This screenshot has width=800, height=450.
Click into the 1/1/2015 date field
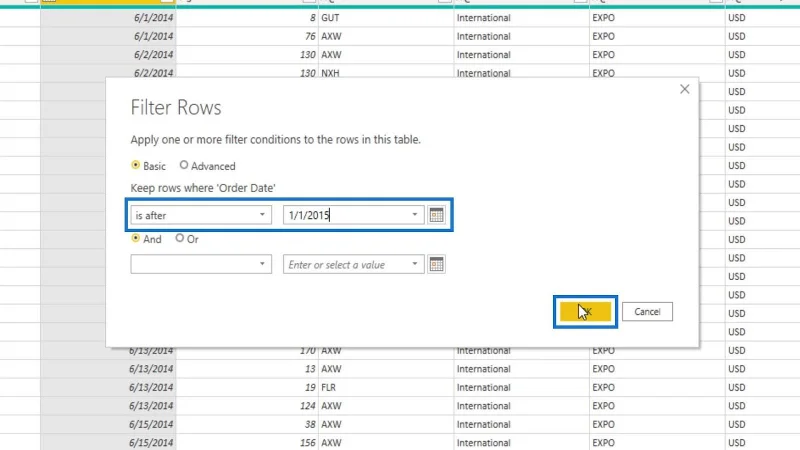pyautogui.click(x=347, y=215)
